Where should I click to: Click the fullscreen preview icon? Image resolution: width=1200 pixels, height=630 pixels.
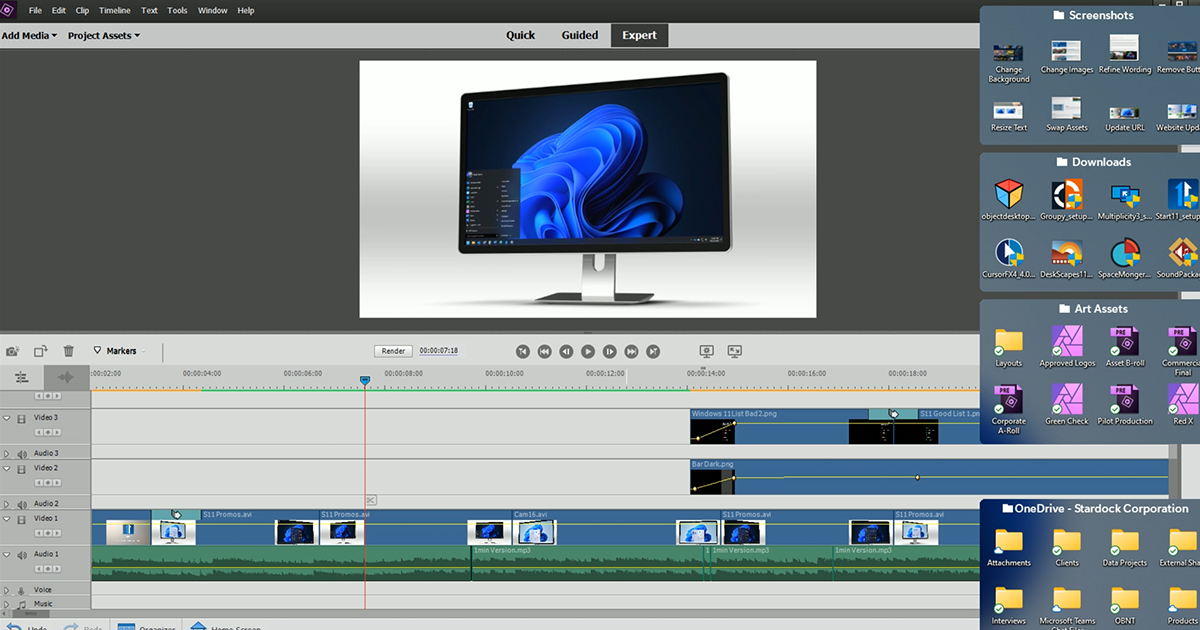(735, 351)
